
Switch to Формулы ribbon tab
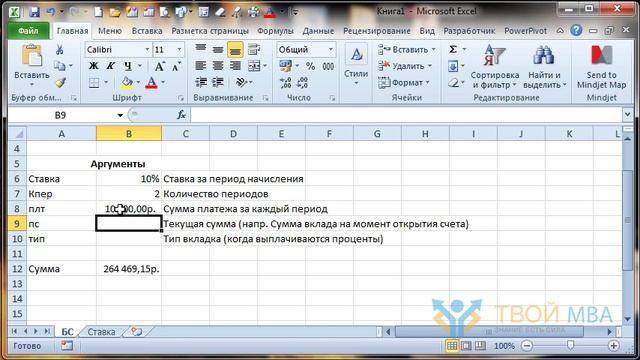click(x=275, y=31)
